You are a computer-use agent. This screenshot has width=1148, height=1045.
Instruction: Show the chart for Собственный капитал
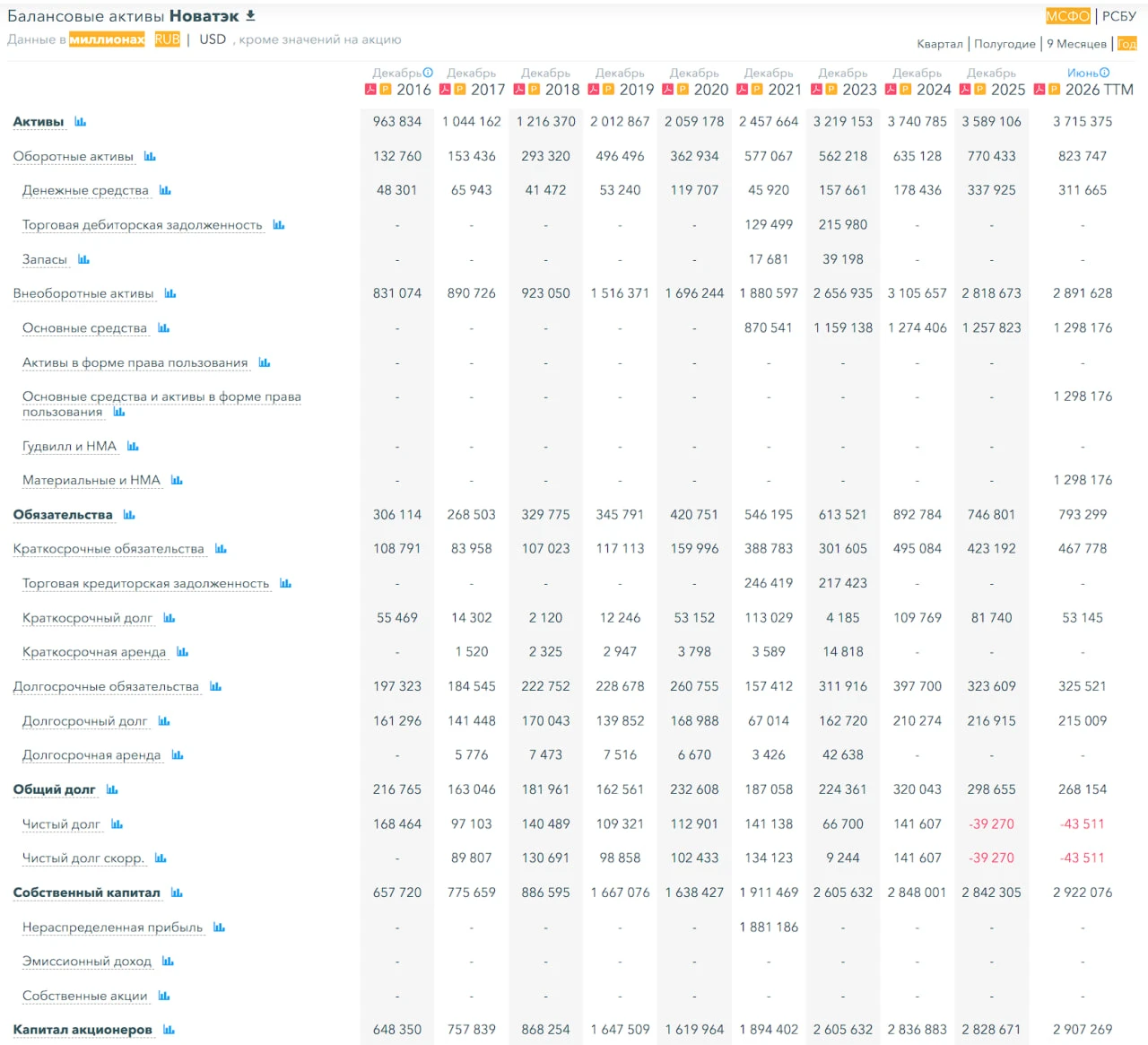pos(177,893)
